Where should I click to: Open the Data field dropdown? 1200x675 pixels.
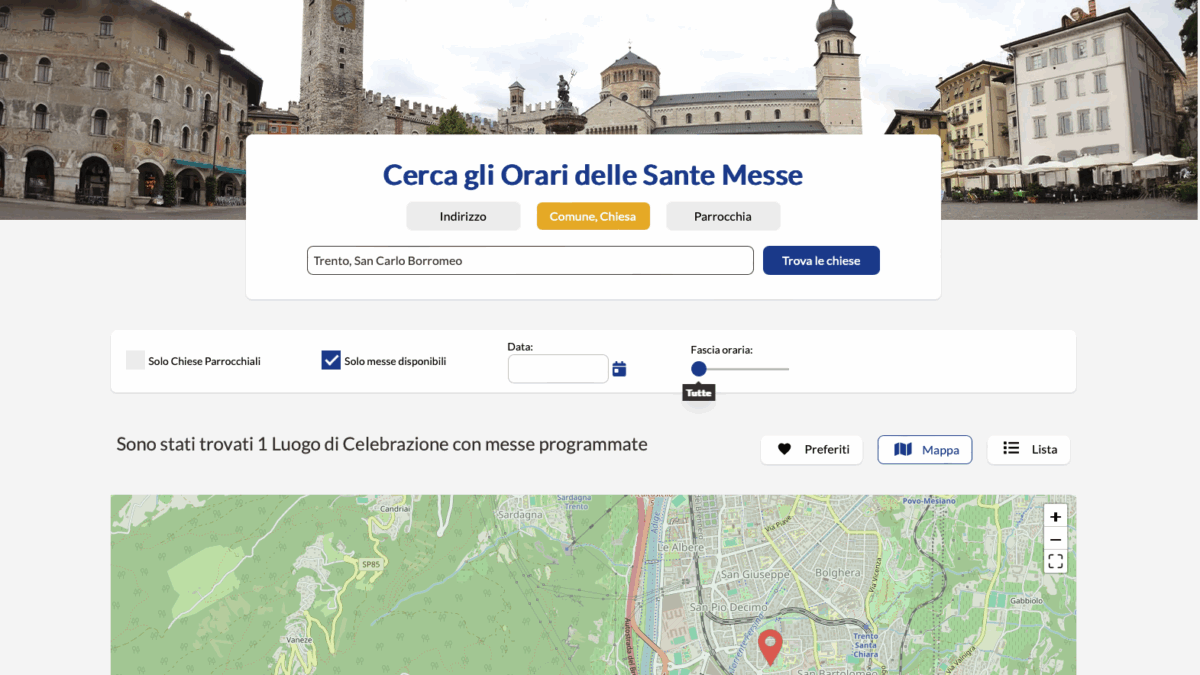point(558,368)
